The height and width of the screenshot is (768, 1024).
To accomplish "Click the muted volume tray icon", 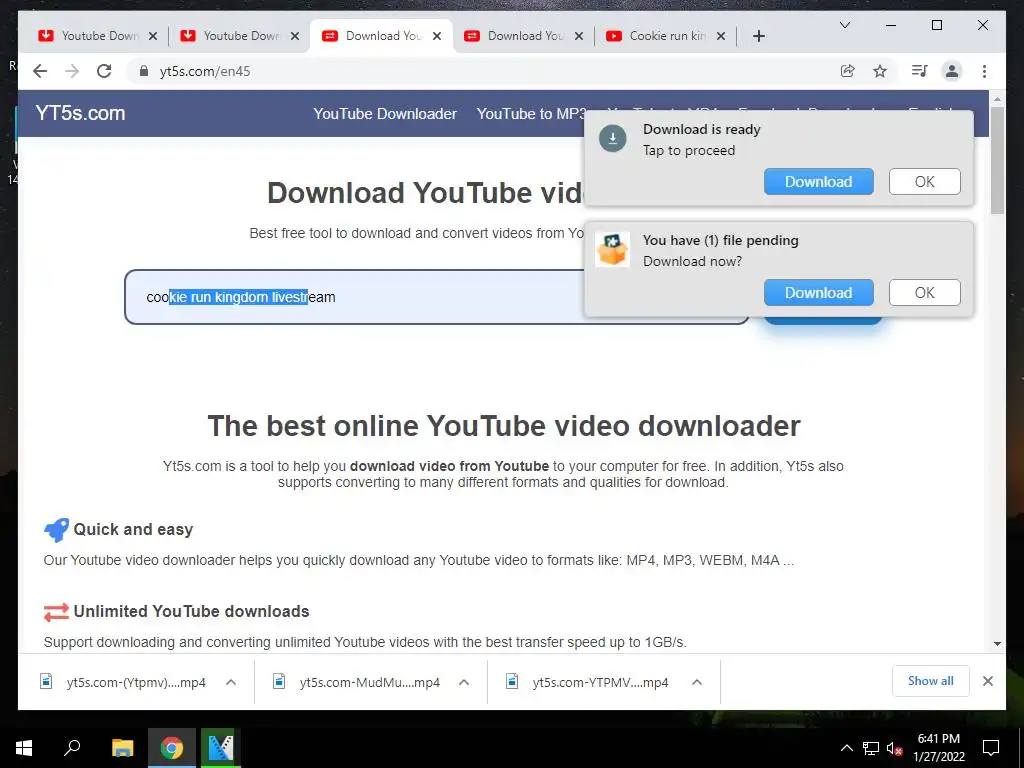I will point(895,748).
